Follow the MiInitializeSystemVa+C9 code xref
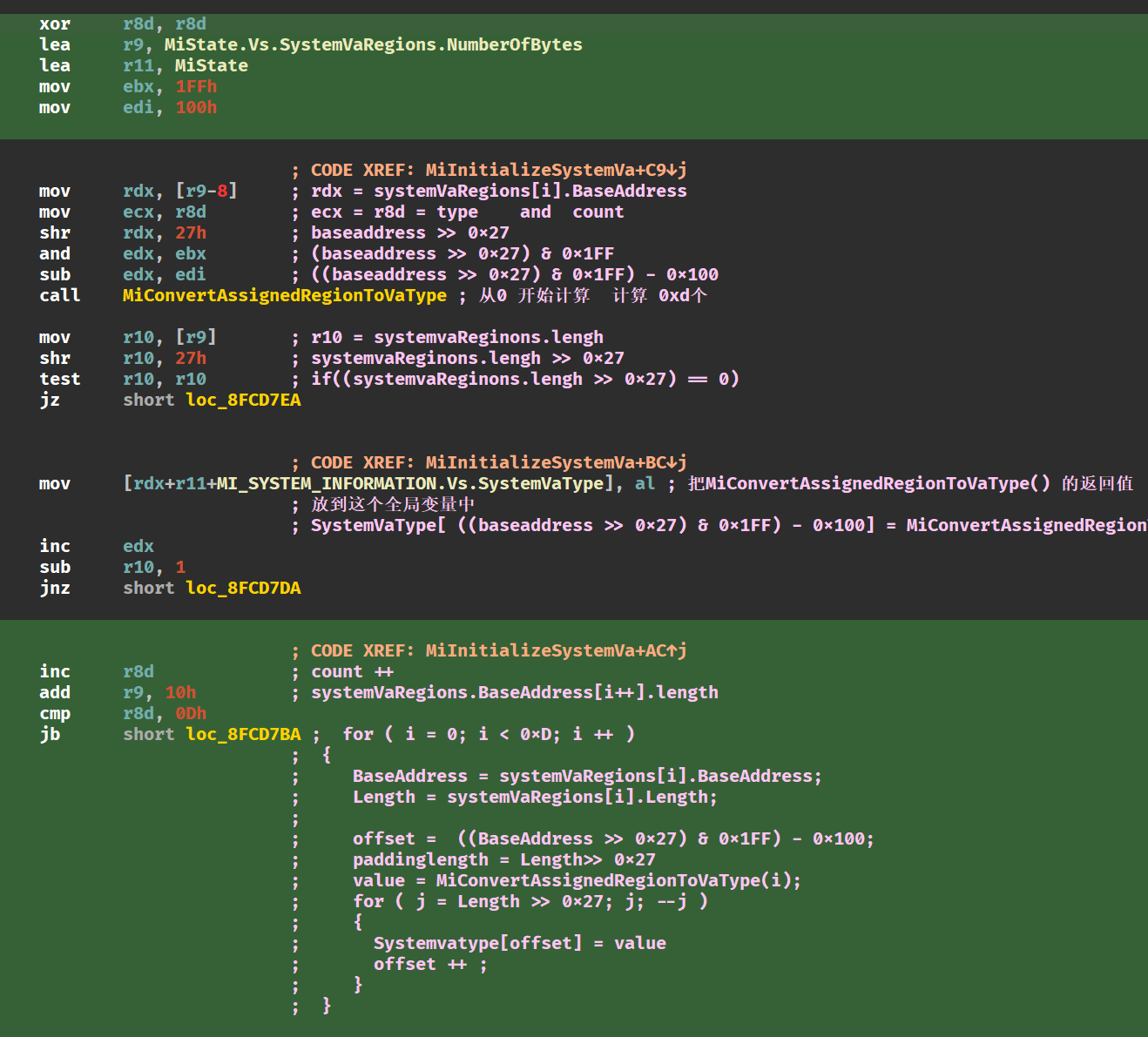Screen dimensions: 1148x1037 [x=557, y=170]
